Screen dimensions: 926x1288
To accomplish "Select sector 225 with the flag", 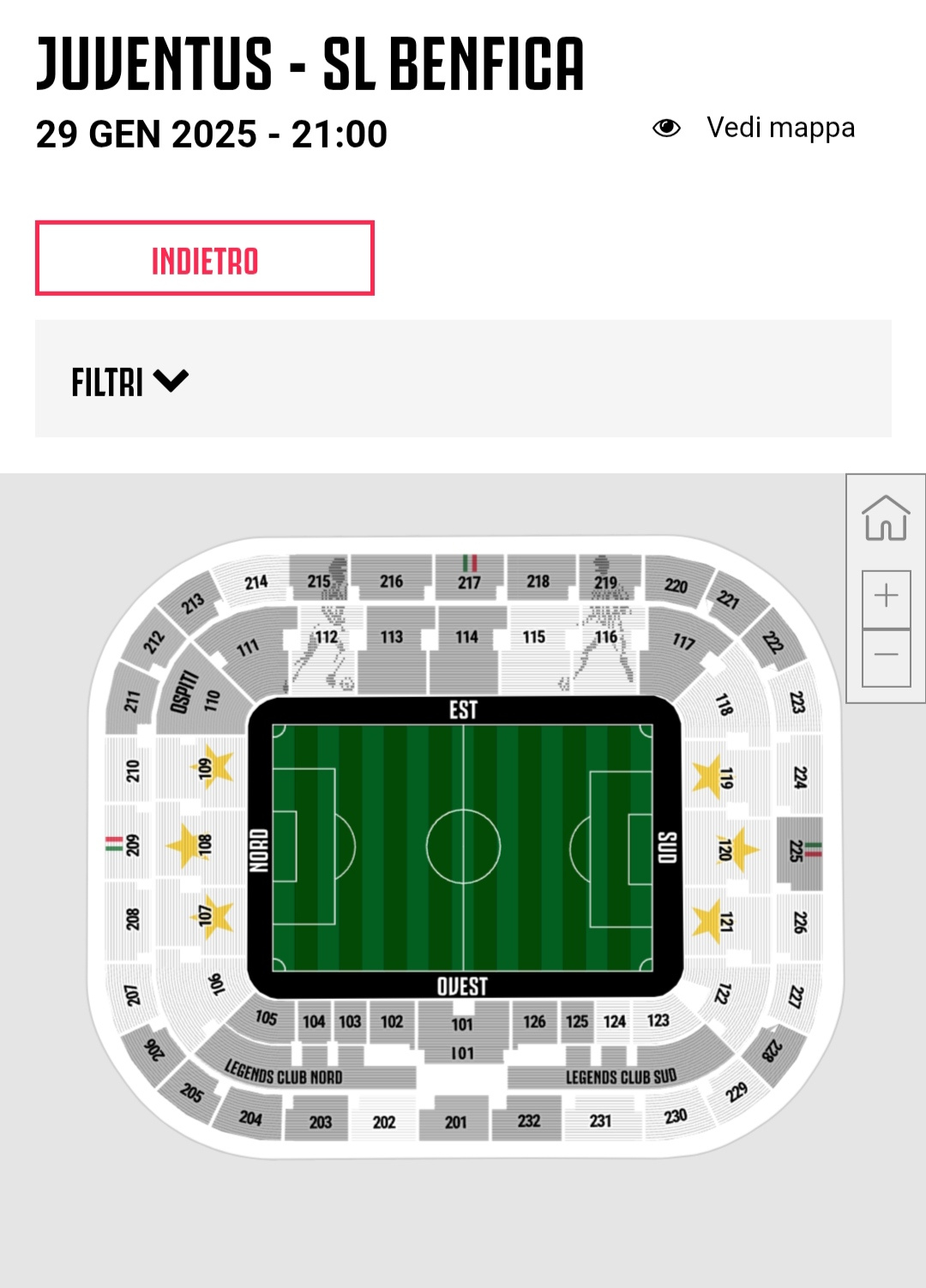I will click(x=797, y=851).
